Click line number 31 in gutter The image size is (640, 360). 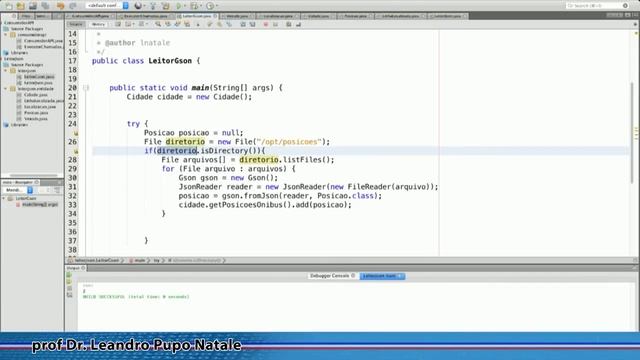point(72,187)
